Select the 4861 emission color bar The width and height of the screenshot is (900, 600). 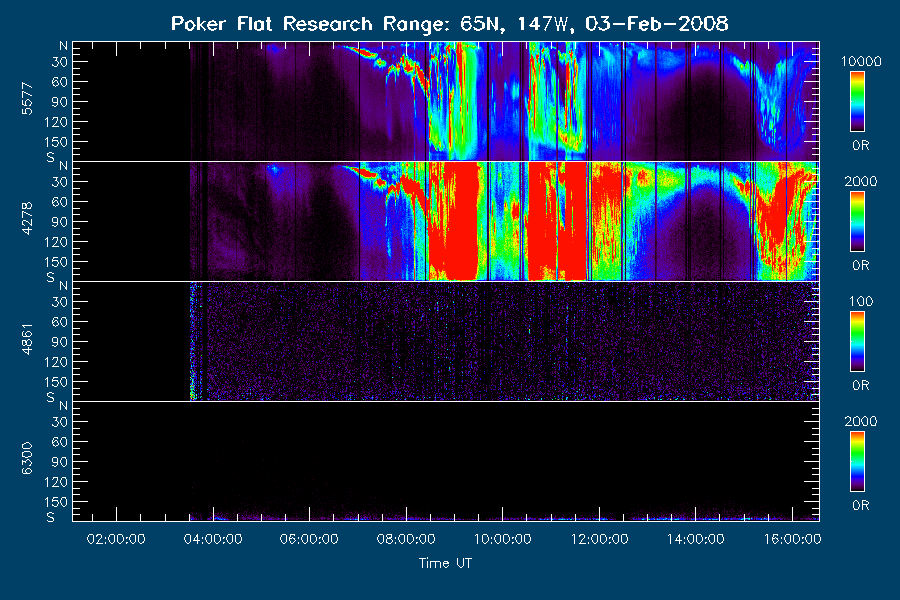(858, 342)
